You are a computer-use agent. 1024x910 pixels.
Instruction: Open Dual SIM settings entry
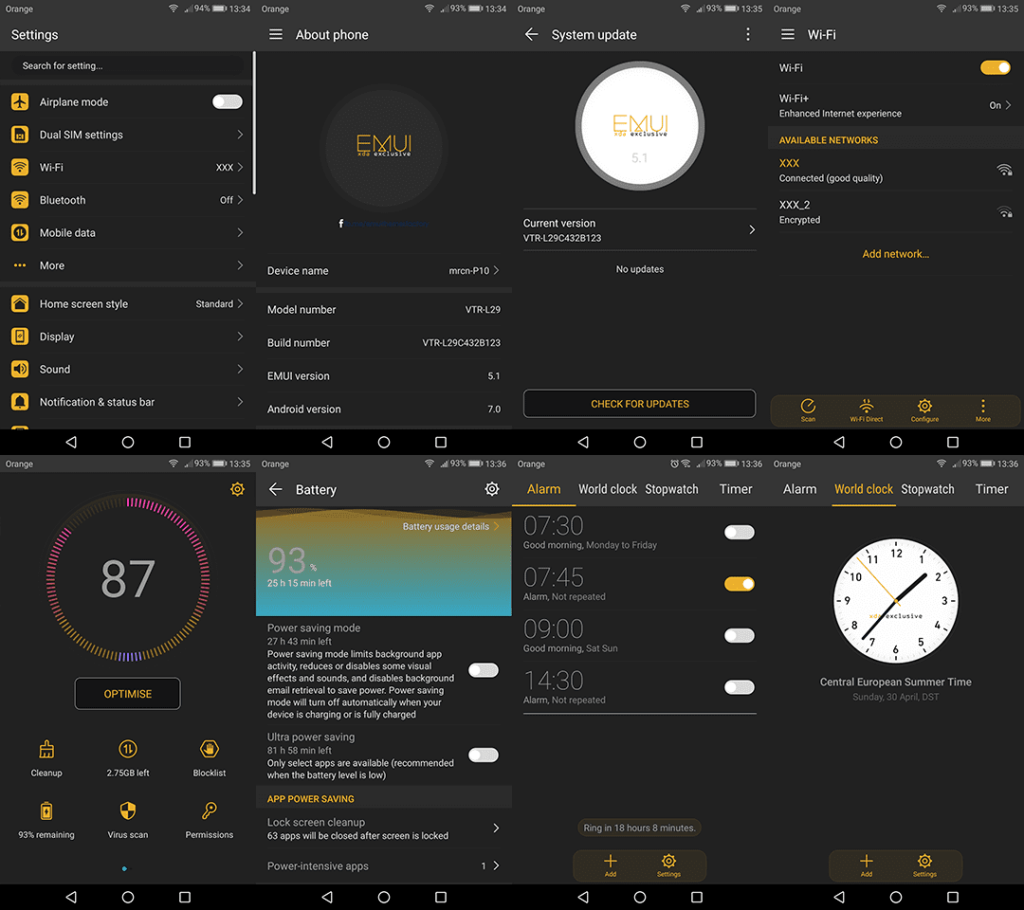click(127, 135)
